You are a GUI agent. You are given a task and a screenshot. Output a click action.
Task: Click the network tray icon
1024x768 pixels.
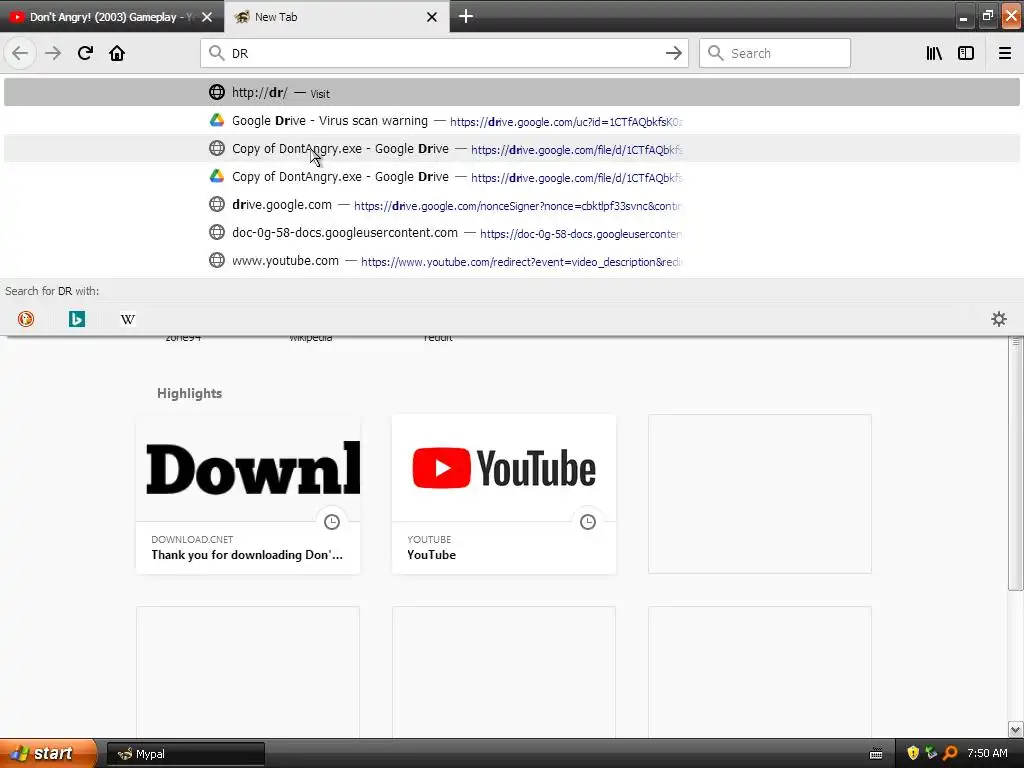pos(931,753)
